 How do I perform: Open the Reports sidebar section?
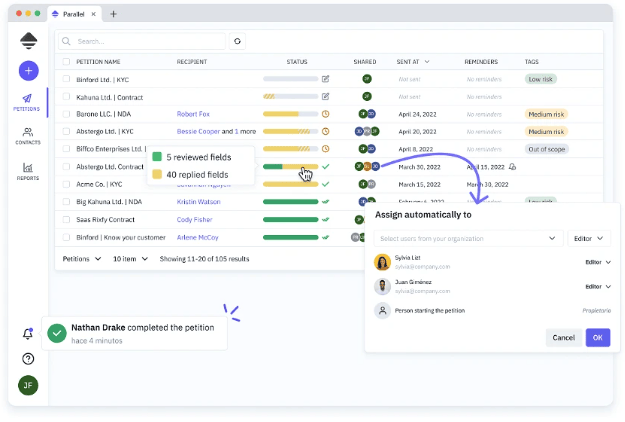click(x=28, y=170)
